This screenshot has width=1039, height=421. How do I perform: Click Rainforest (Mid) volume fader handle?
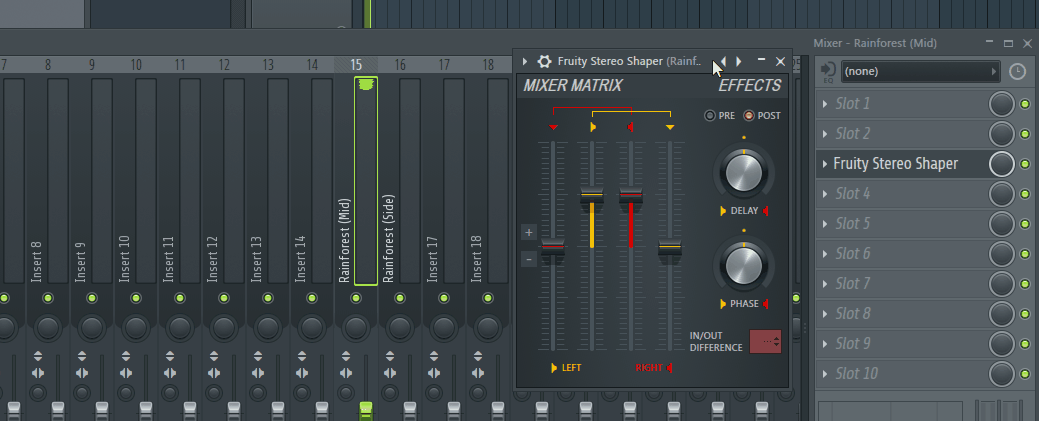point(366,410)
